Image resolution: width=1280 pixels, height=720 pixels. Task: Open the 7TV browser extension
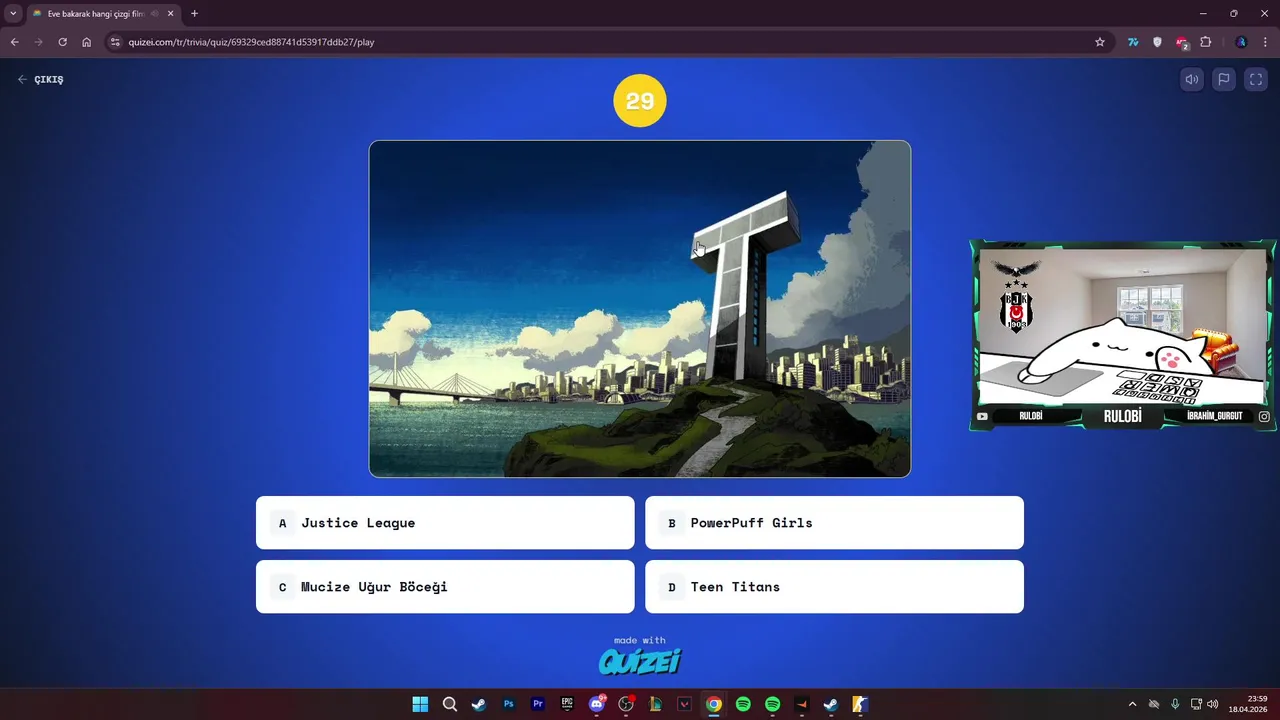coord(1133,42)
